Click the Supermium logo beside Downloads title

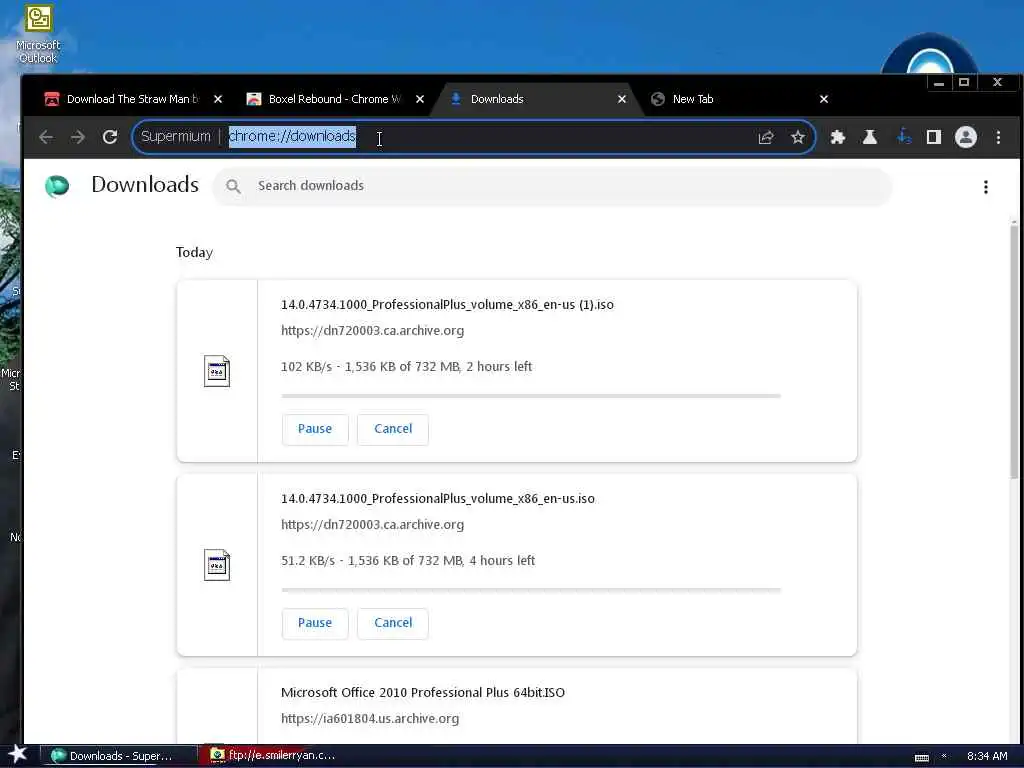point(57,186)
